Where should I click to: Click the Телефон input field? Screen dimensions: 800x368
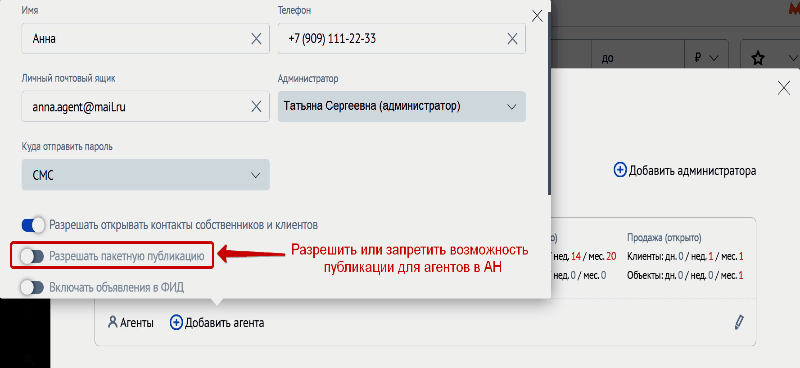[402, 38]
